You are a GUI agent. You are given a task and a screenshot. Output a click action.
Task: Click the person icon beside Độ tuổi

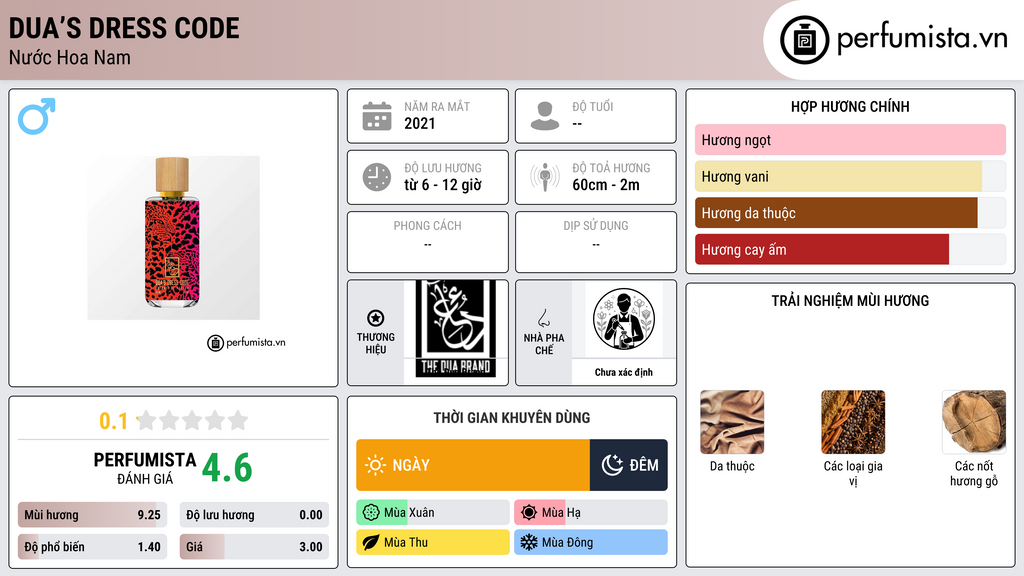click(545, 116)
